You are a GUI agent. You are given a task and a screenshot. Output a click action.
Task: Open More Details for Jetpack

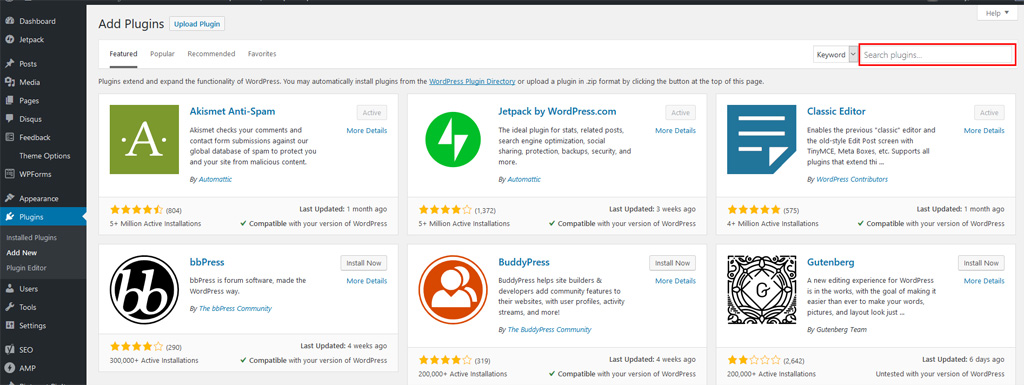(675, 131)
